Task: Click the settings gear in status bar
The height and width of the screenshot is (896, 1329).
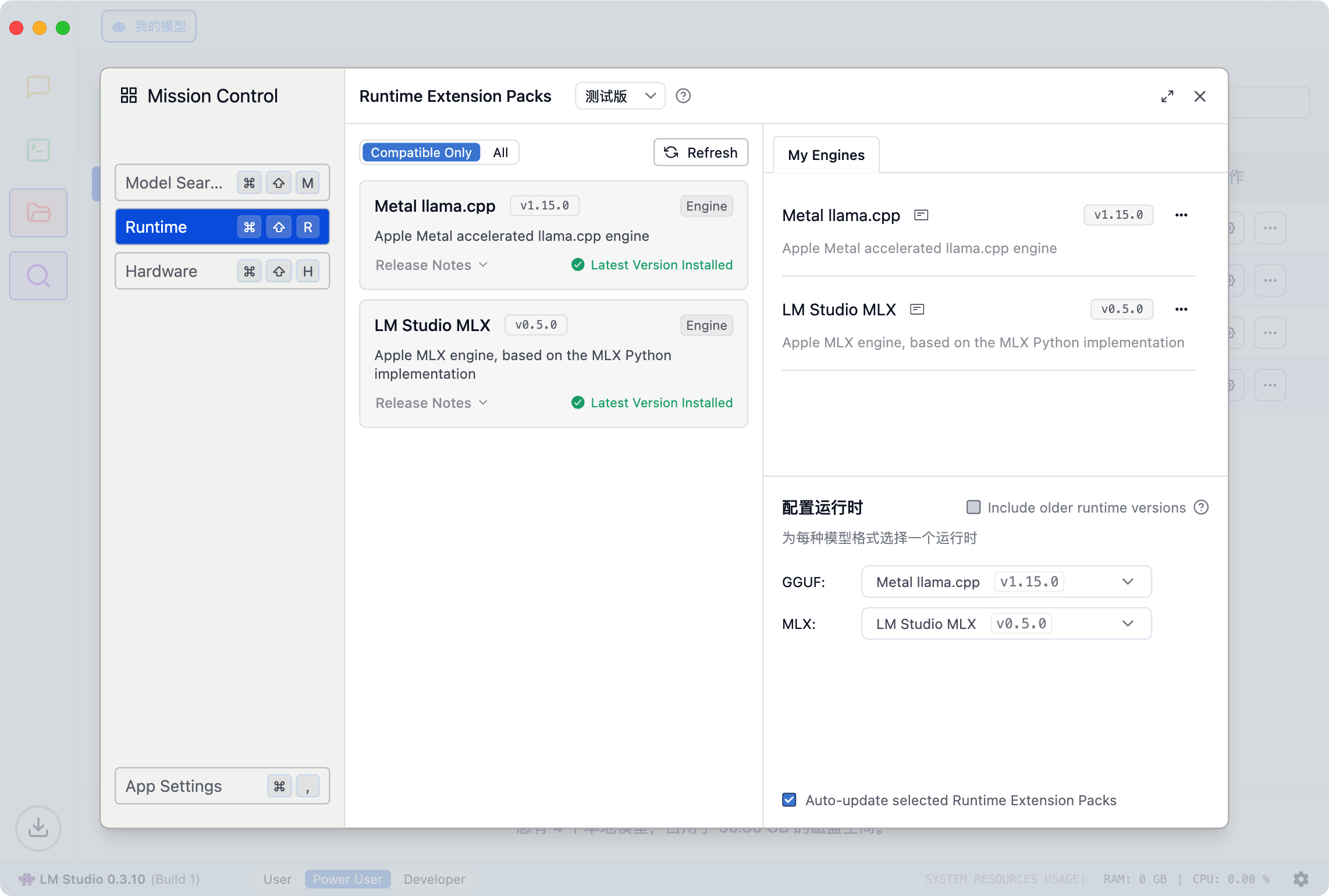Action: [1301, 879]
